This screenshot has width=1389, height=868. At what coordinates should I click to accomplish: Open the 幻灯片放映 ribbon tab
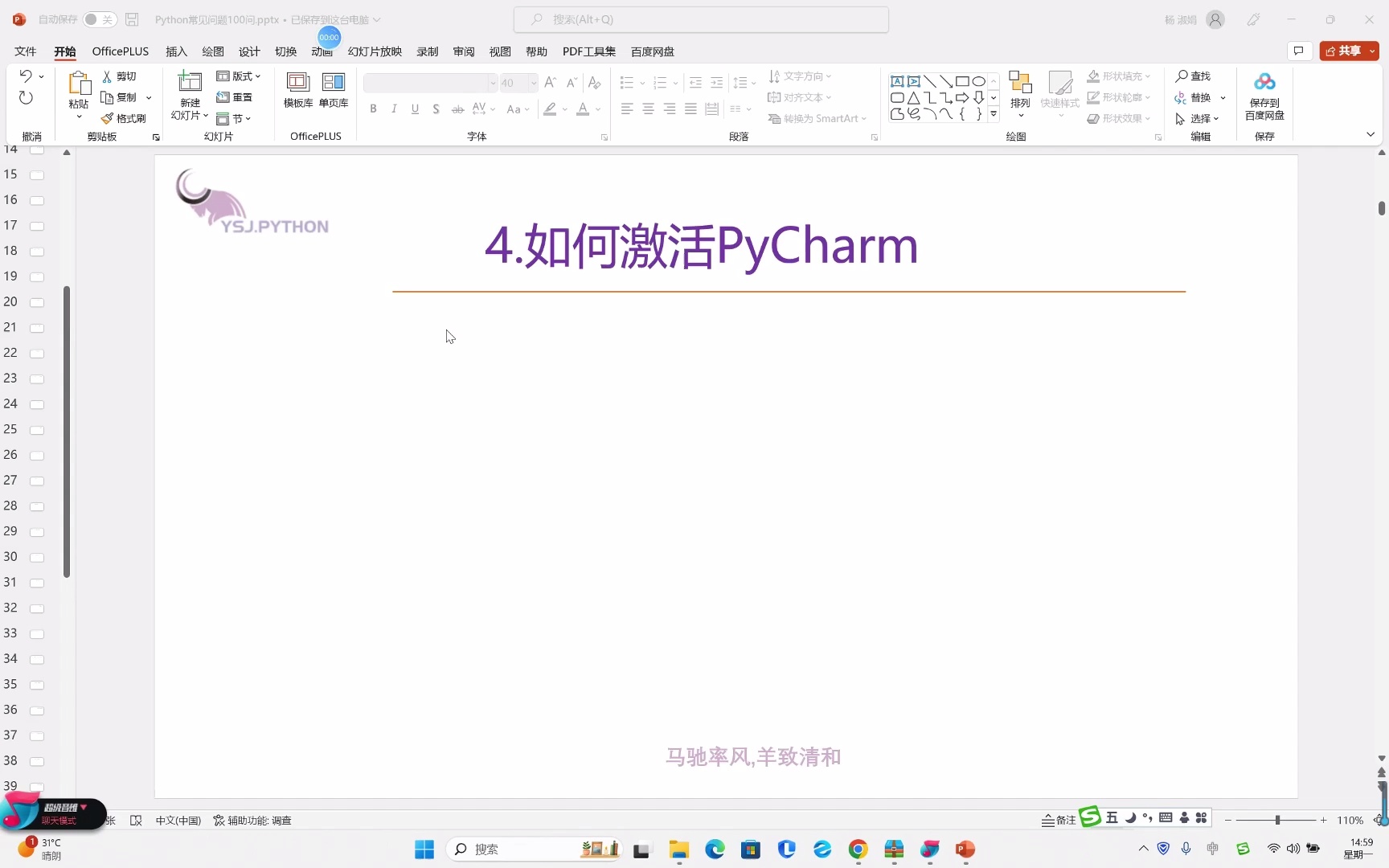[374, 51]
